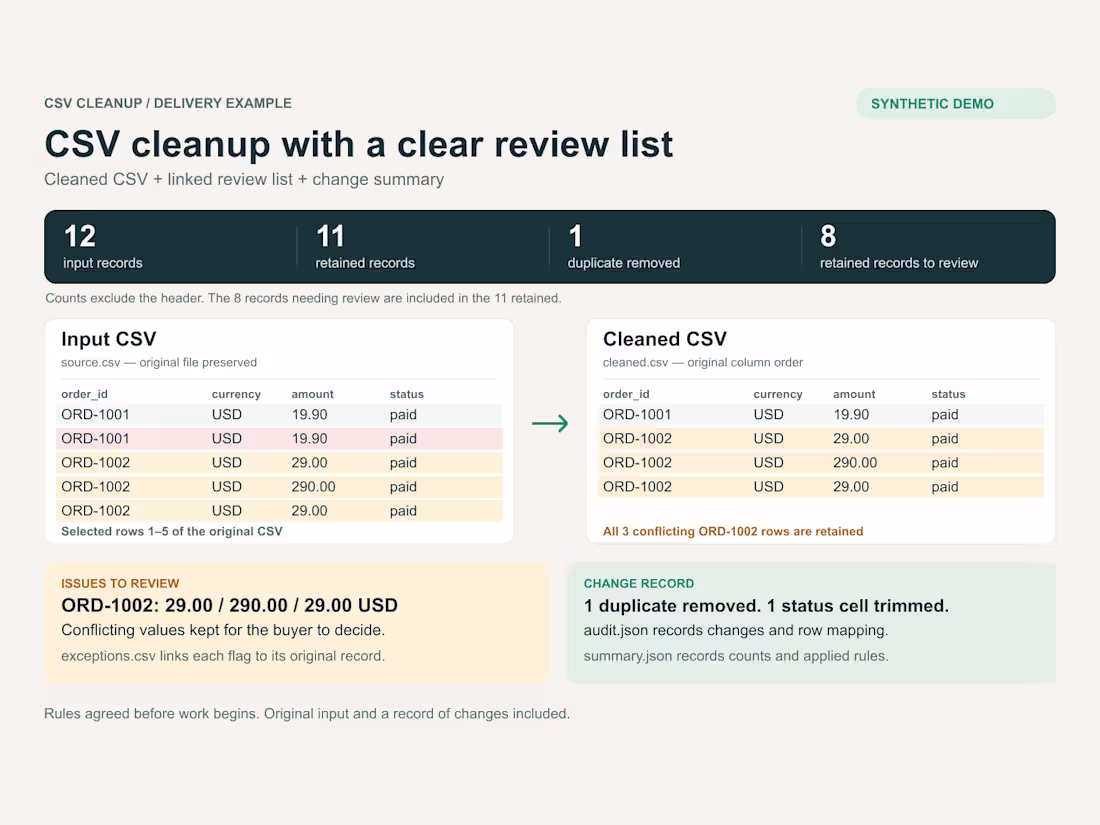Click the summary.json description line
The height and width of the screenshot is (825, 1100).
tap(736, 656)
